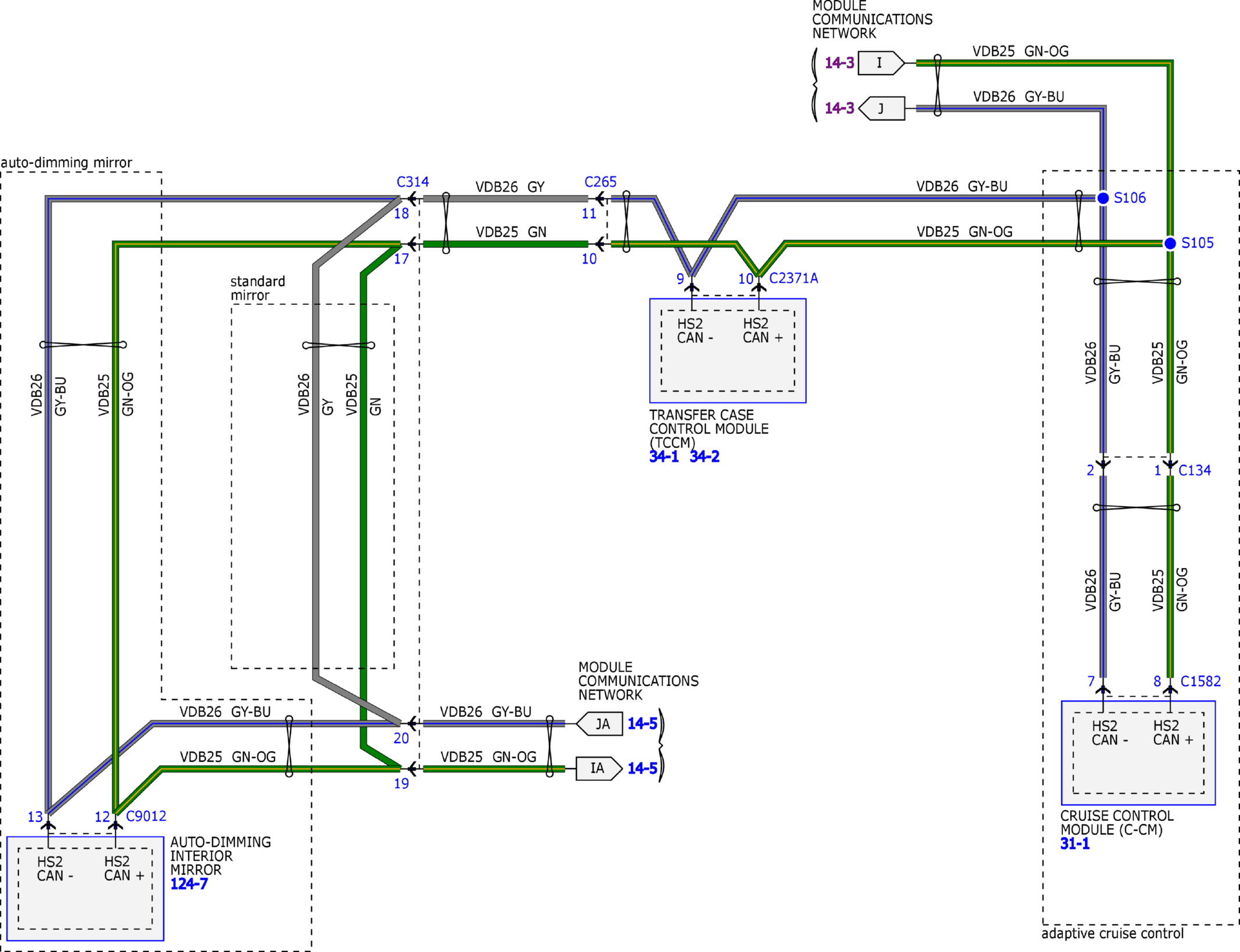Click the JA connector arrow symbol

pyautogui.click(x=600, y=724)
